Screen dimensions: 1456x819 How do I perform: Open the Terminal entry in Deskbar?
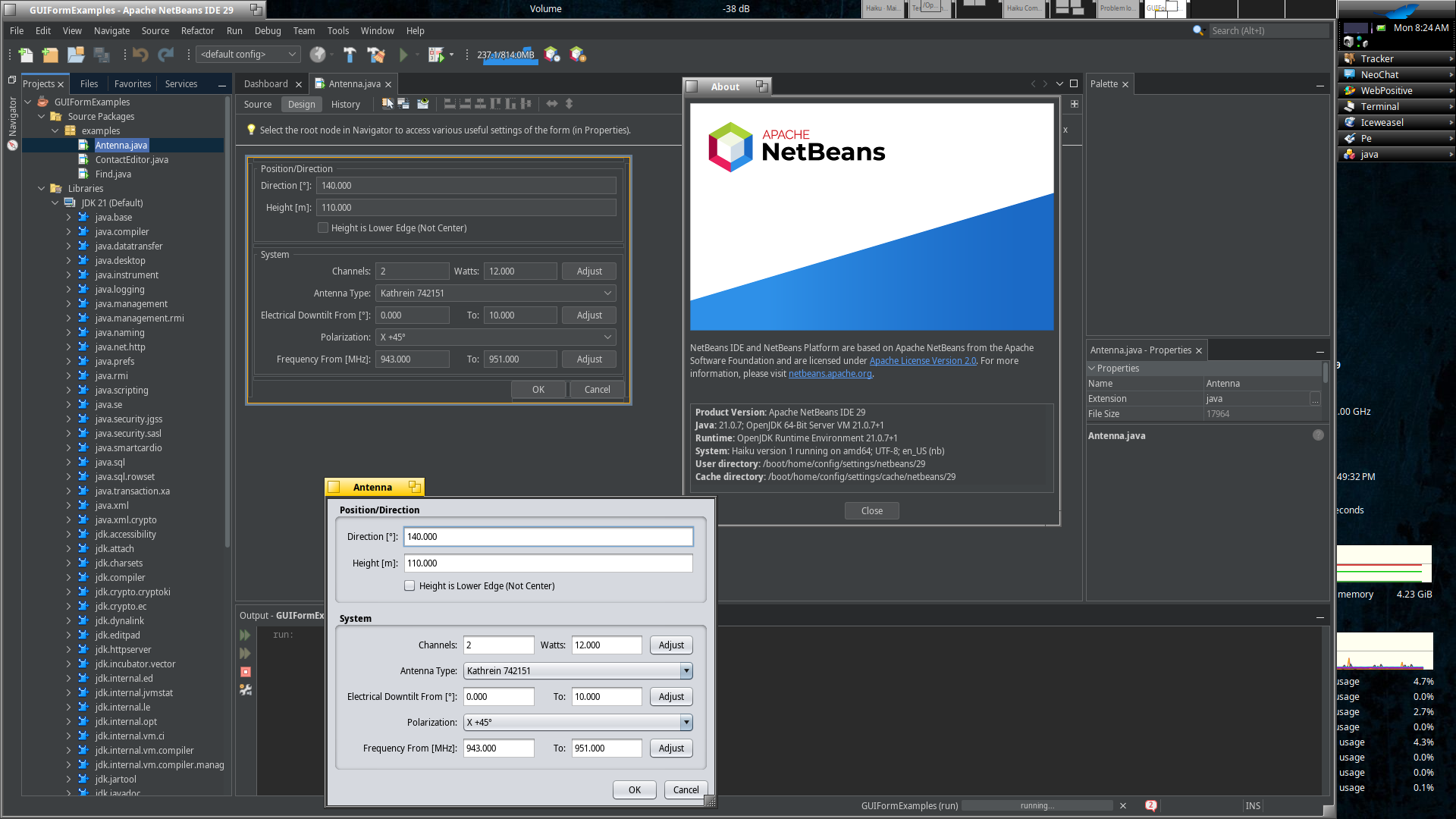click(x=1395, y=107)
